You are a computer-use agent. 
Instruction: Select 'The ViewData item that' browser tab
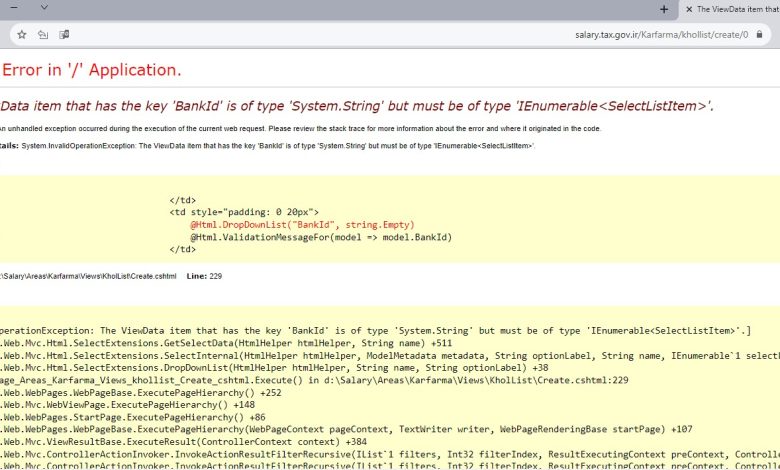736,8
